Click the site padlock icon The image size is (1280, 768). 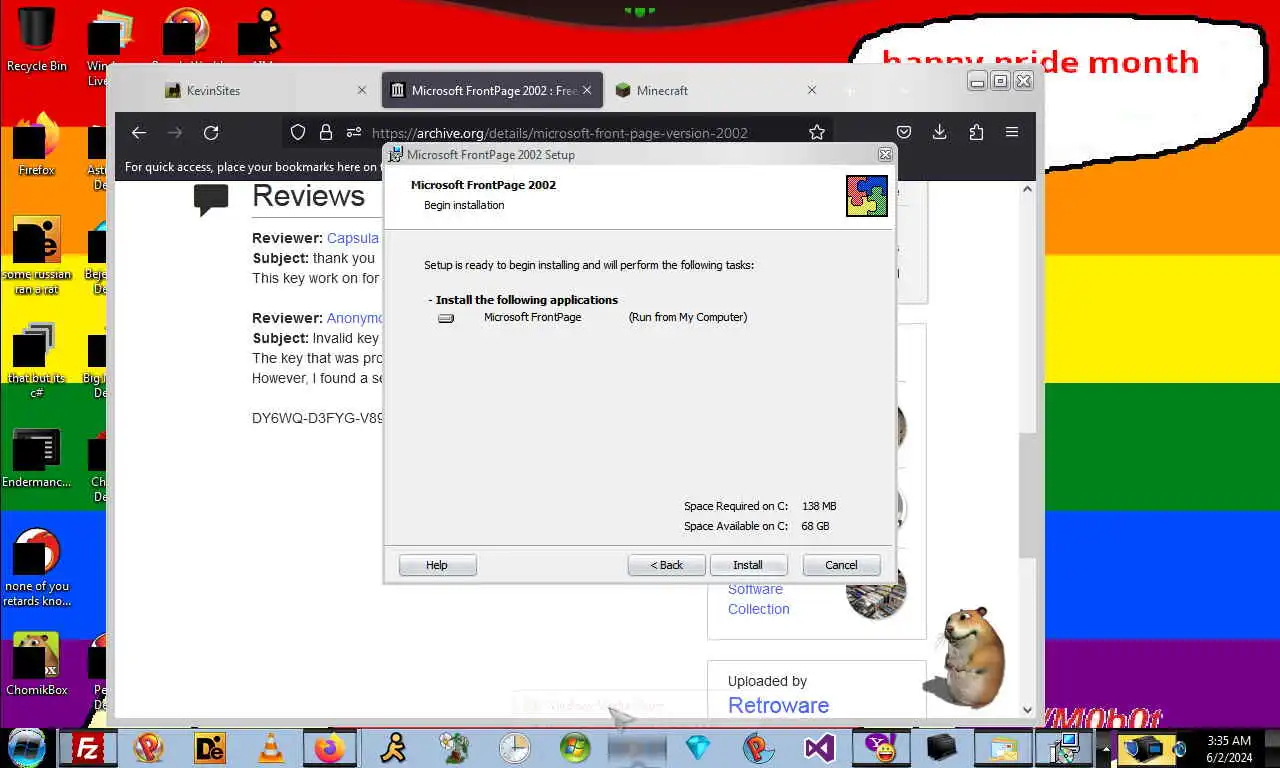[x=325, y=132]
